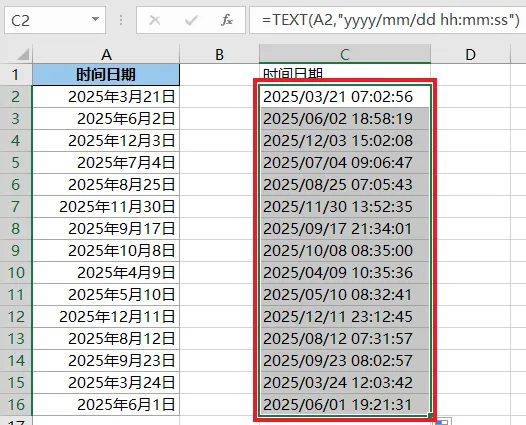526x425 pixels.
Task: Click cell 2025/05/10 08:32:41
Action: (345, 295)
